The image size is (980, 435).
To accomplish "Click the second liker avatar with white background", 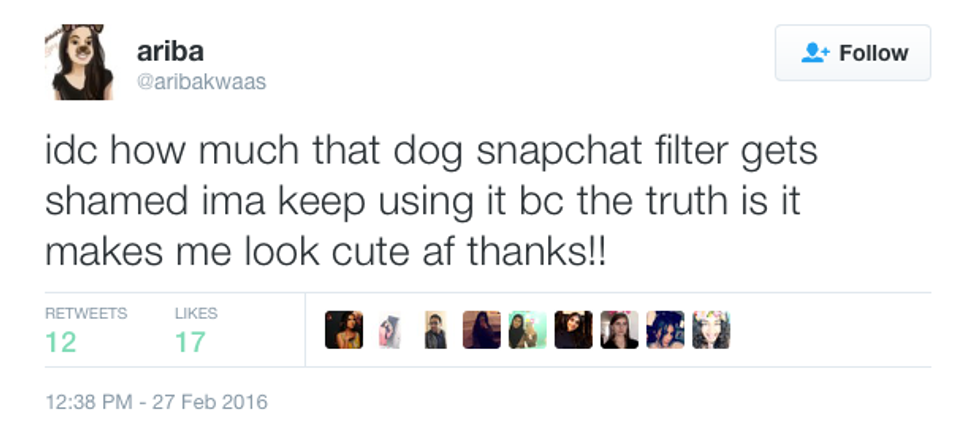I will point(390,330).
